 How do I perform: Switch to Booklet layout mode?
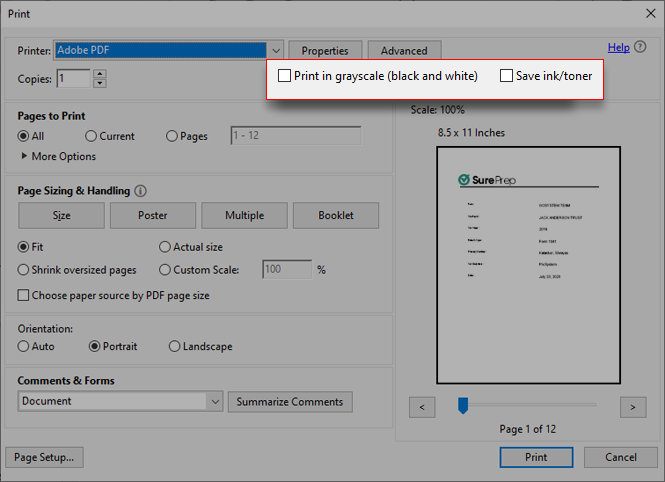point(336,215)
